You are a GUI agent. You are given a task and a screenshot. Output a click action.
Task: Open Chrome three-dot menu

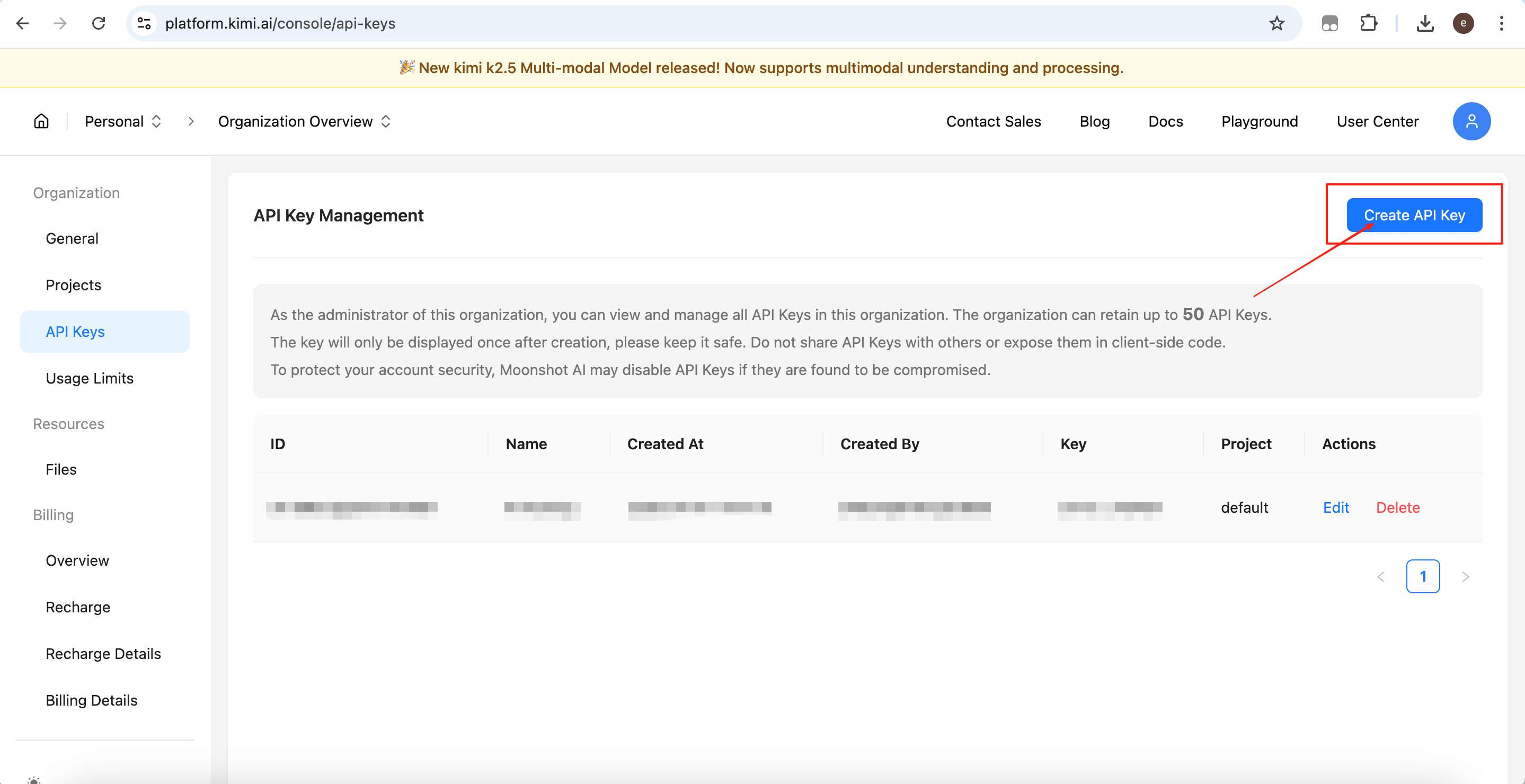pyautogui.click(x=1501, y=24)
